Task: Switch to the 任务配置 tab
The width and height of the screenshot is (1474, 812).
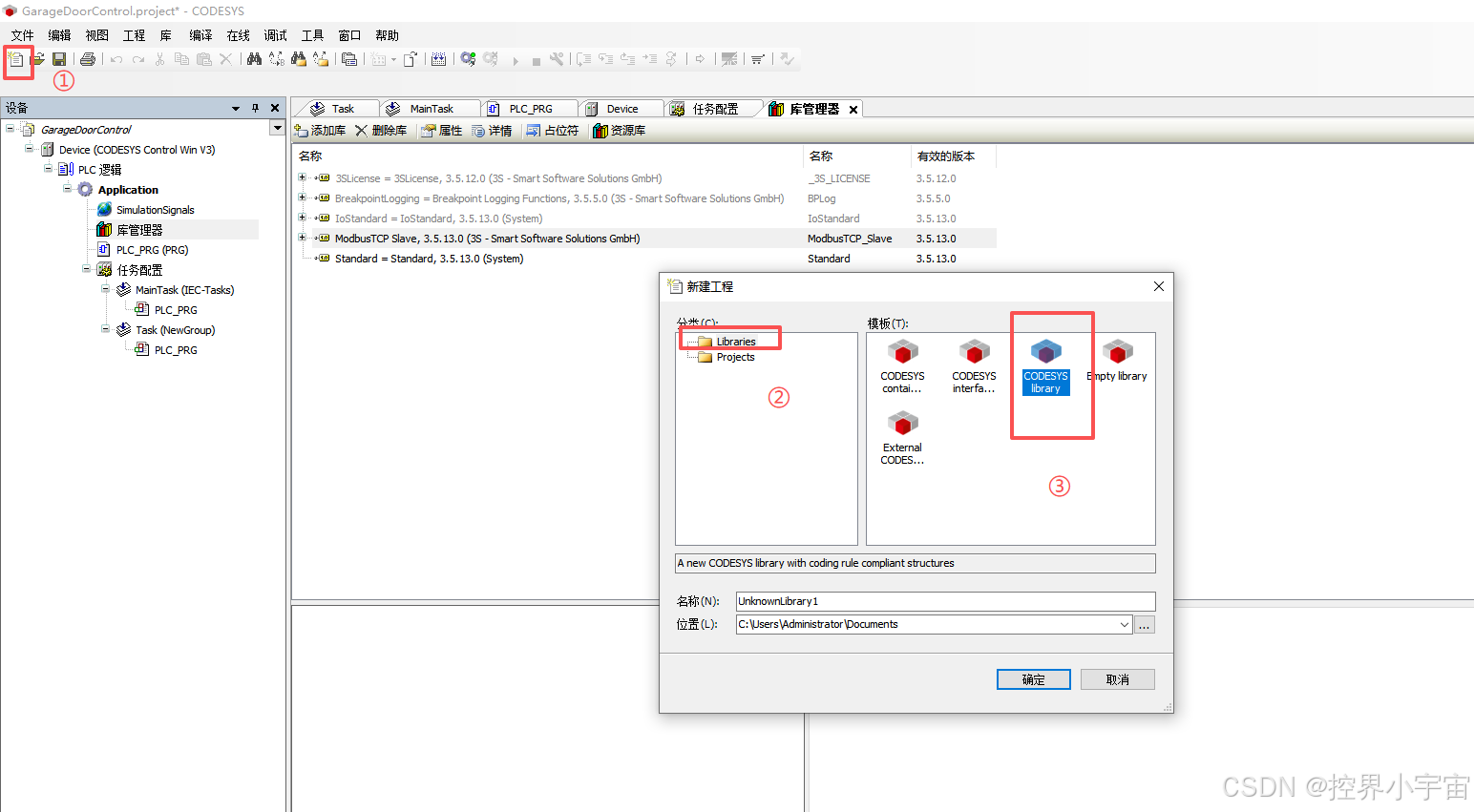Action: click(715, 109)
